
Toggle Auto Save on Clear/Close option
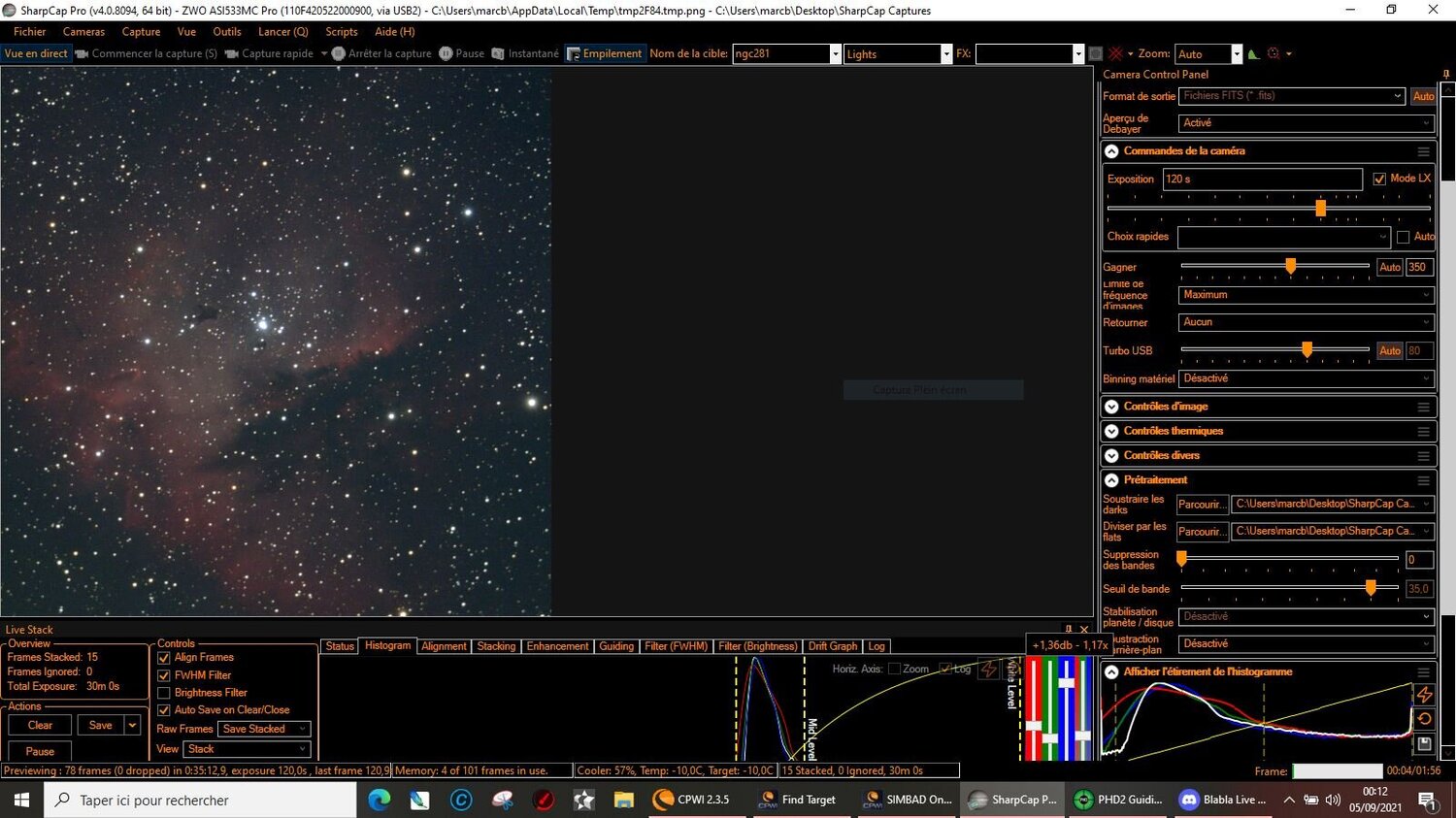(163, 709)
